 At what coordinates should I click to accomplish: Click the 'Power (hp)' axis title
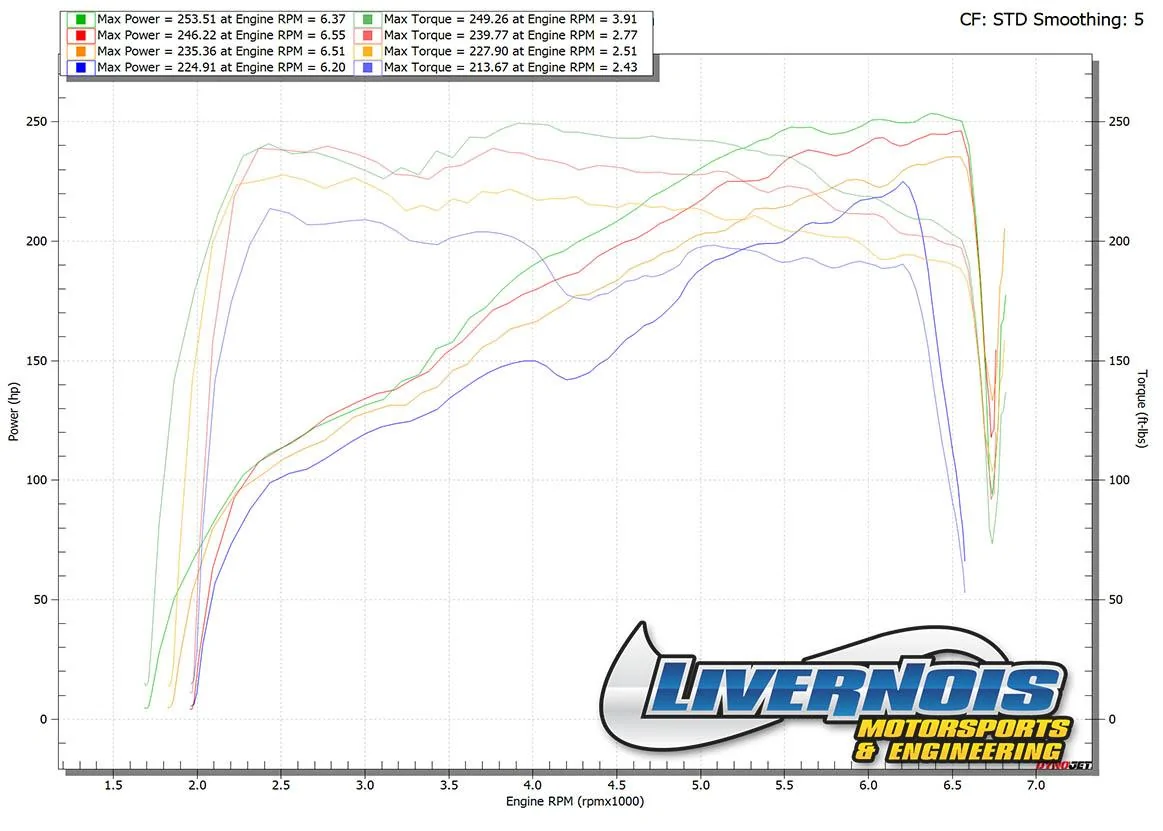click(14, 412)
